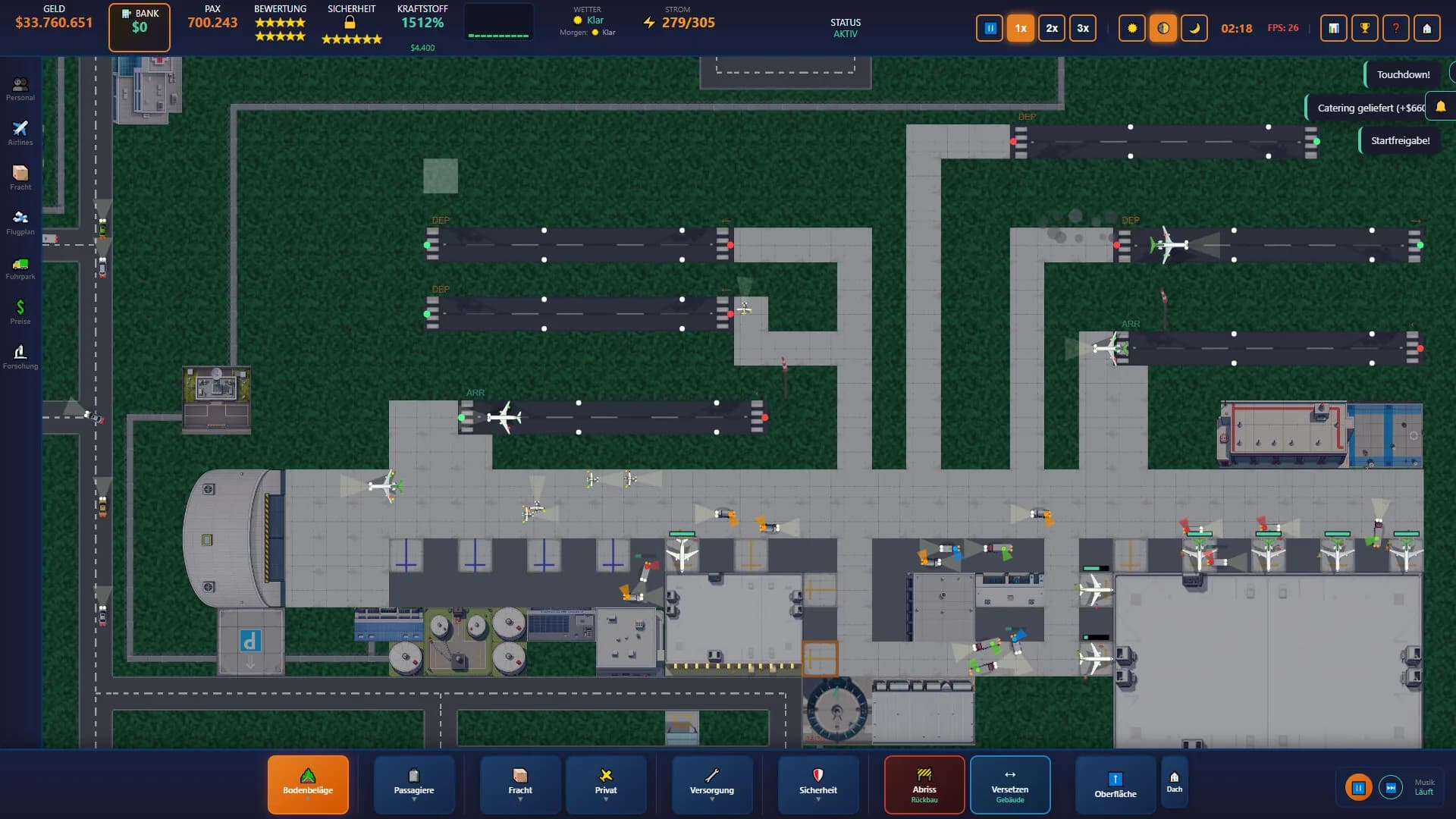This screenshot has width=1456, height=819.
Task: Click the WETTER Klar weather indicator
Action: point(588,20)
